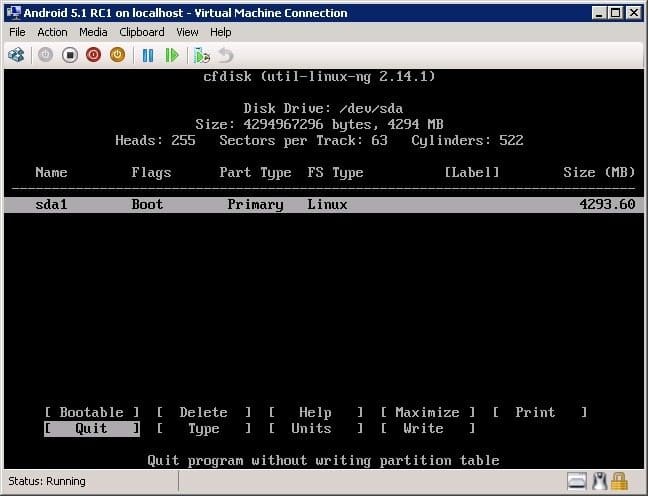Select the highlighted Quit option
648x496 pixels.
(x=92, y=428)
